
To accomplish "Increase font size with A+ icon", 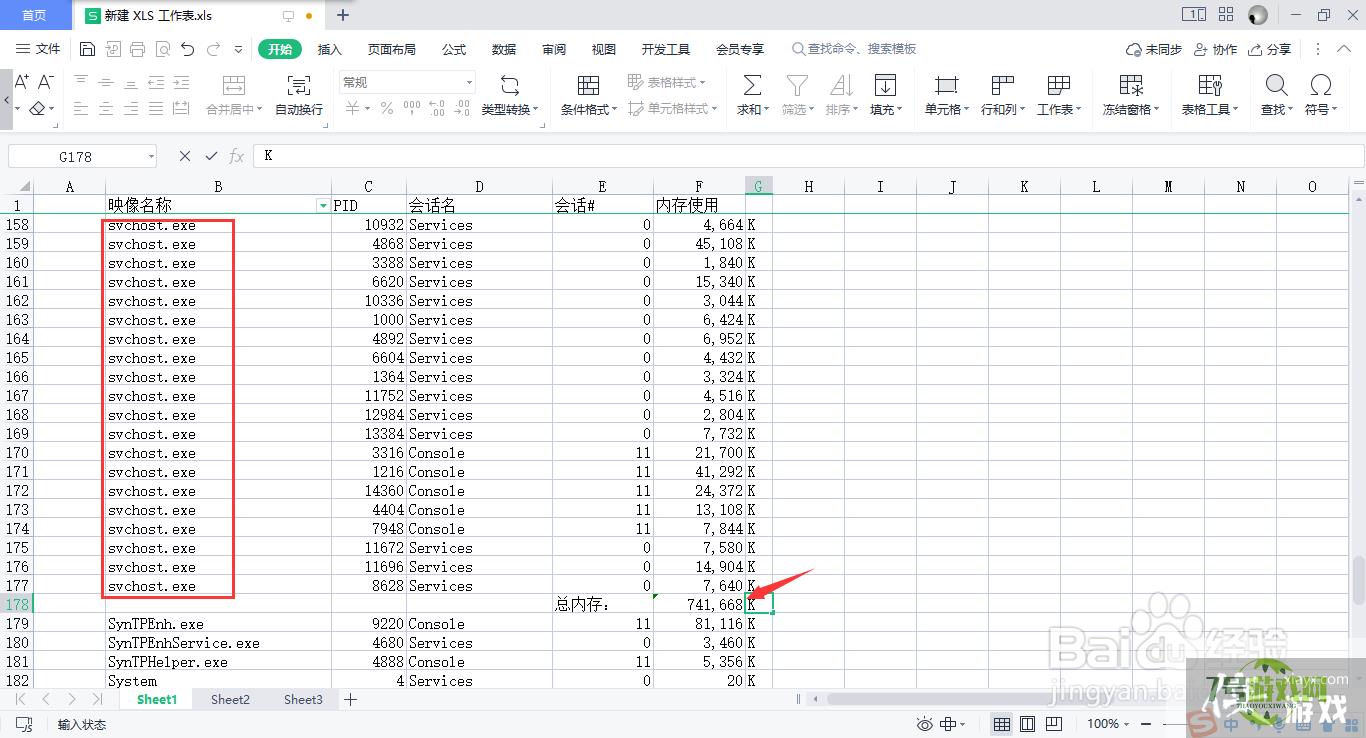I will (x=22, y=82).
